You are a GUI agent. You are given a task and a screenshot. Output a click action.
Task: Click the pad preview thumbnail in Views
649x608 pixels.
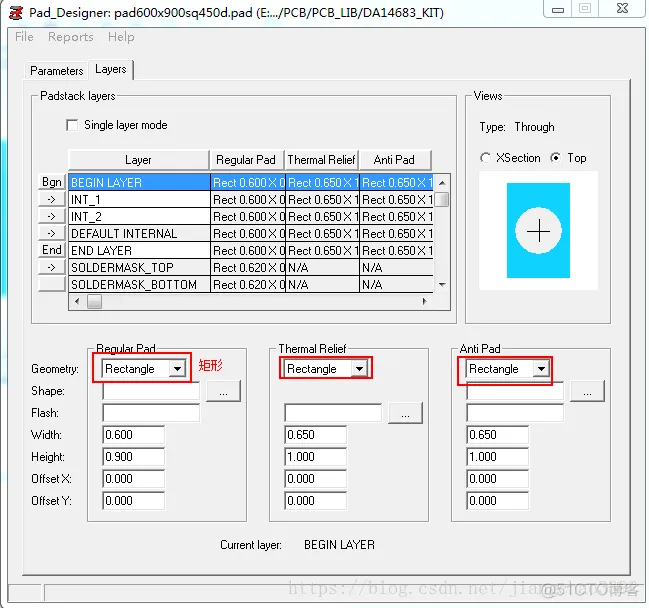click(x=538, y=231)
